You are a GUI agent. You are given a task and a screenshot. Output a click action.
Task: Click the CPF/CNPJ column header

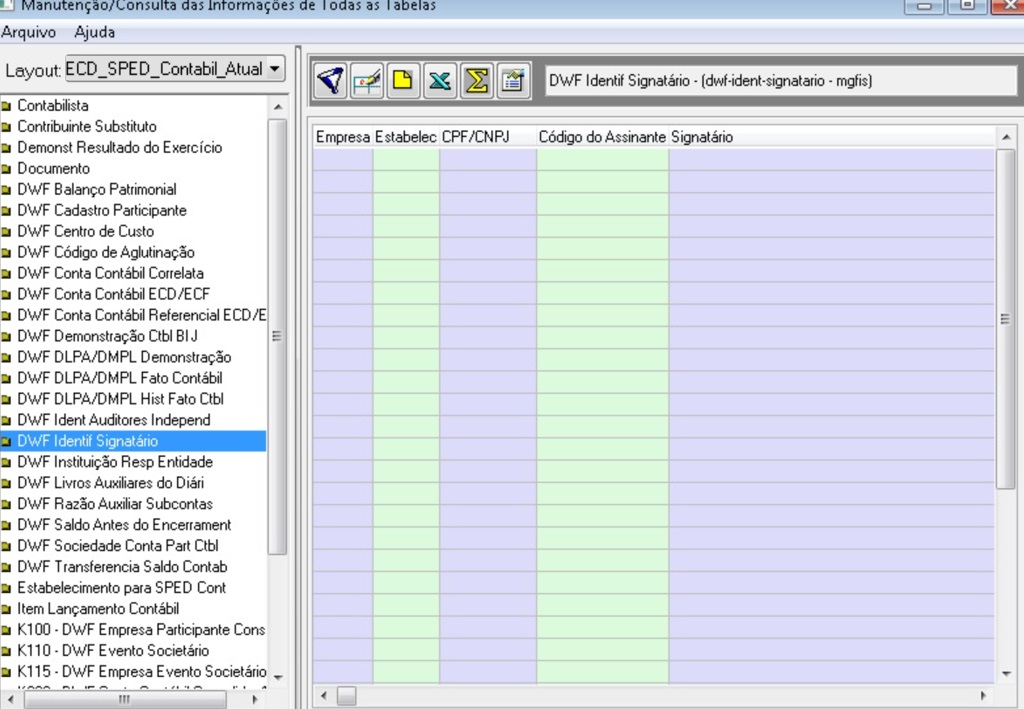pos(488,137)
